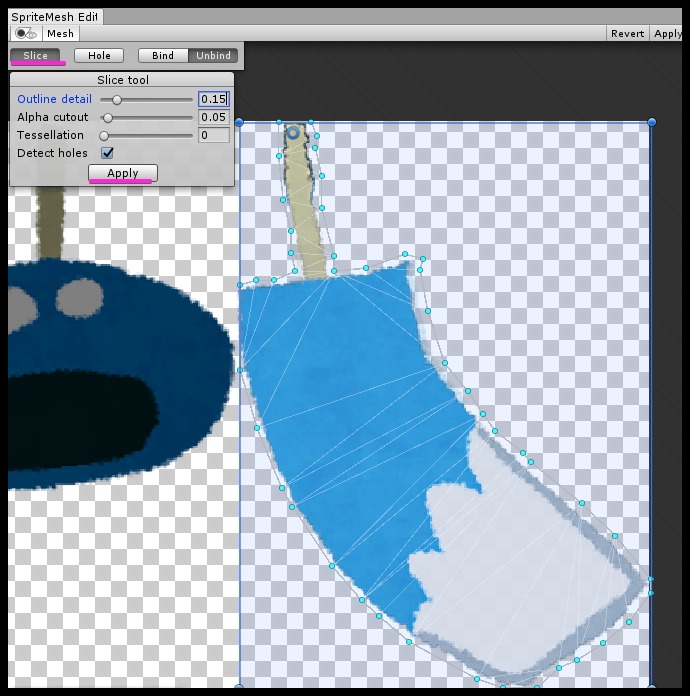Click Revert in the top toolbar
This screenshot has height=696, width=690.
[627, 33]
